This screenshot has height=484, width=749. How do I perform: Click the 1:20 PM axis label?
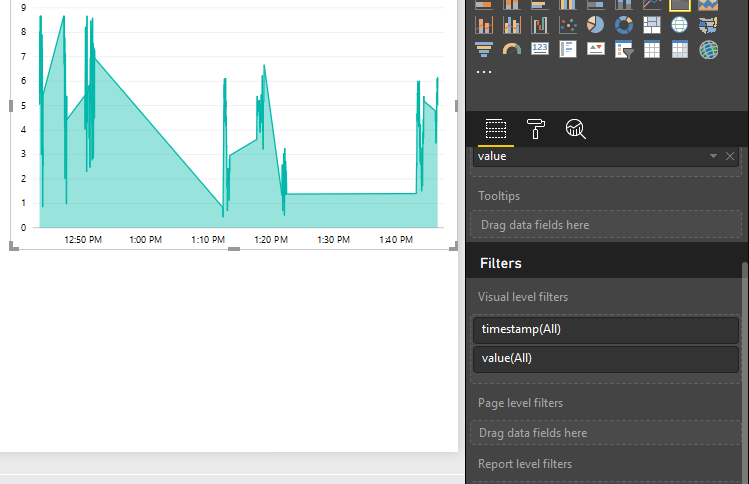pyautogui.click(x=271, y=239)
